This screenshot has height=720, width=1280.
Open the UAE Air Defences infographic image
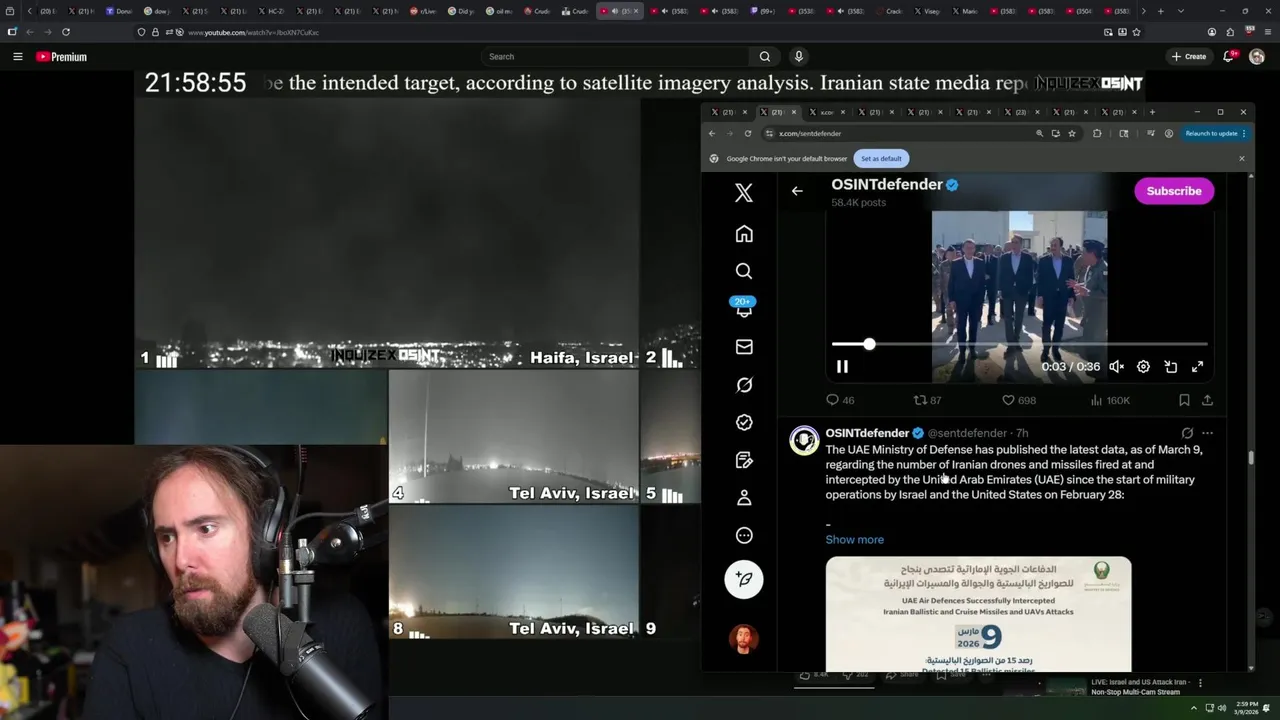pos(979,614)
